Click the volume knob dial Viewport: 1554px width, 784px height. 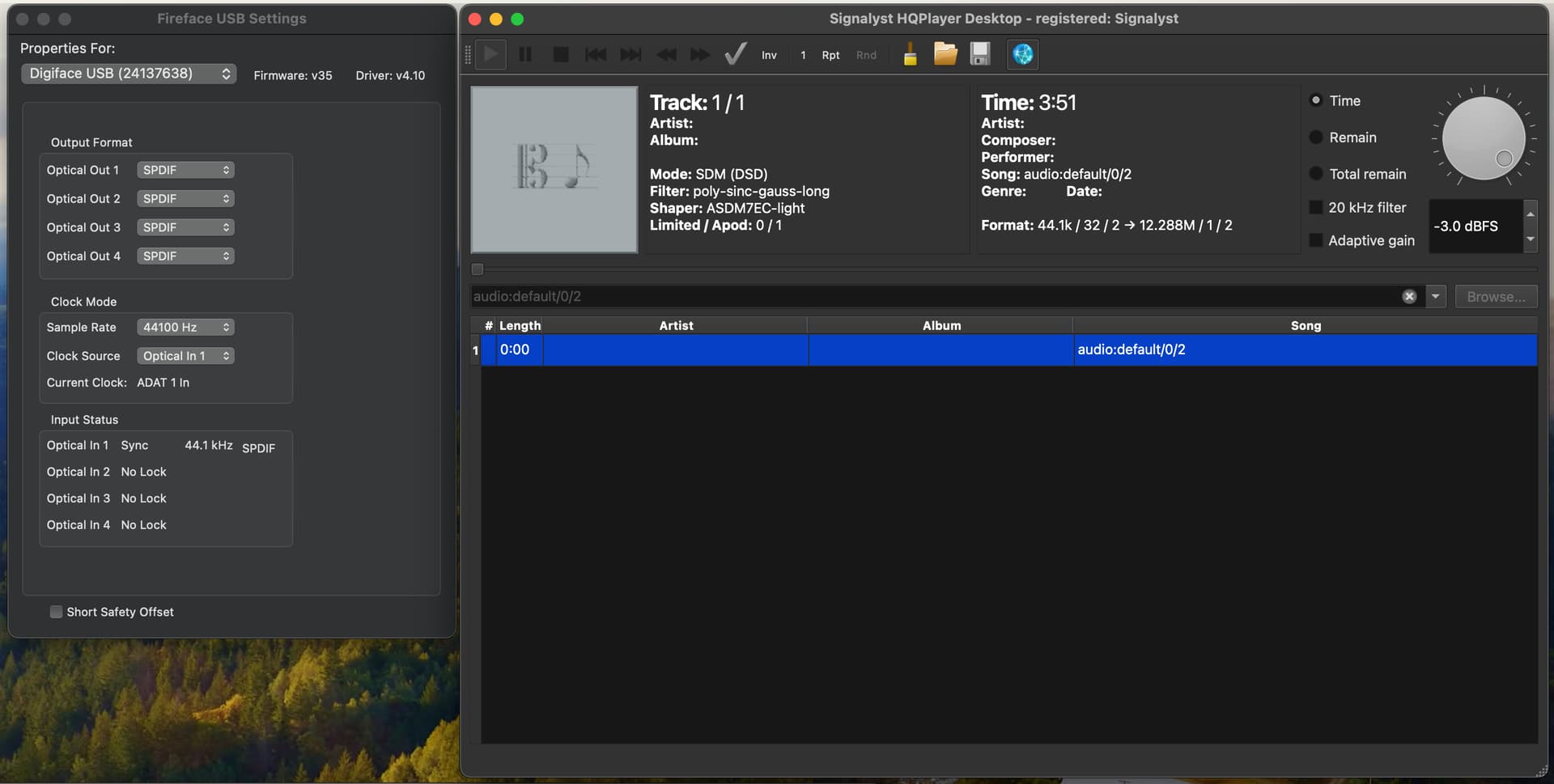pos(1484,138)
